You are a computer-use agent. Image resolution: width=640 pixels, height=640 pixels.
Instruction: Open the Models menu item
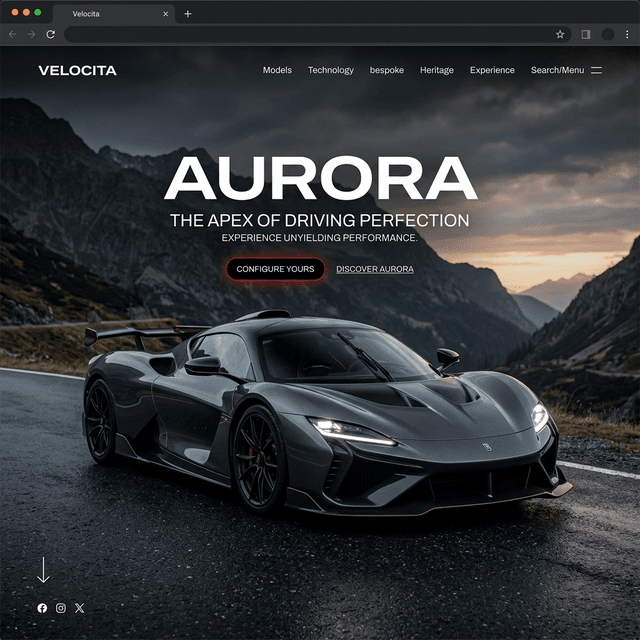click(x=277, y=70)
